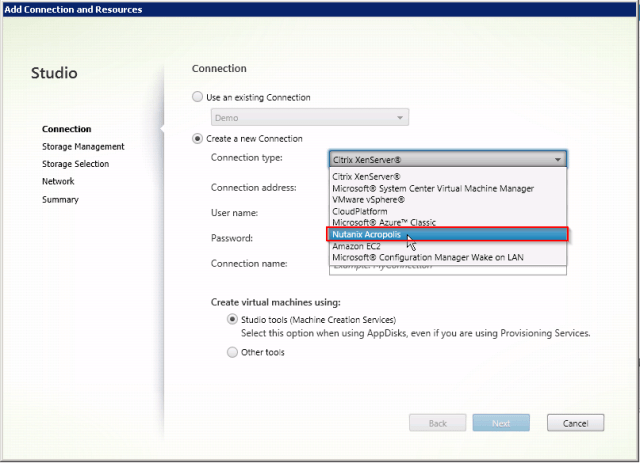This screenshot has height=463, width=640.
Task: Select 'Use an existing Connection' radio button
Action: [x=197, y=97]
